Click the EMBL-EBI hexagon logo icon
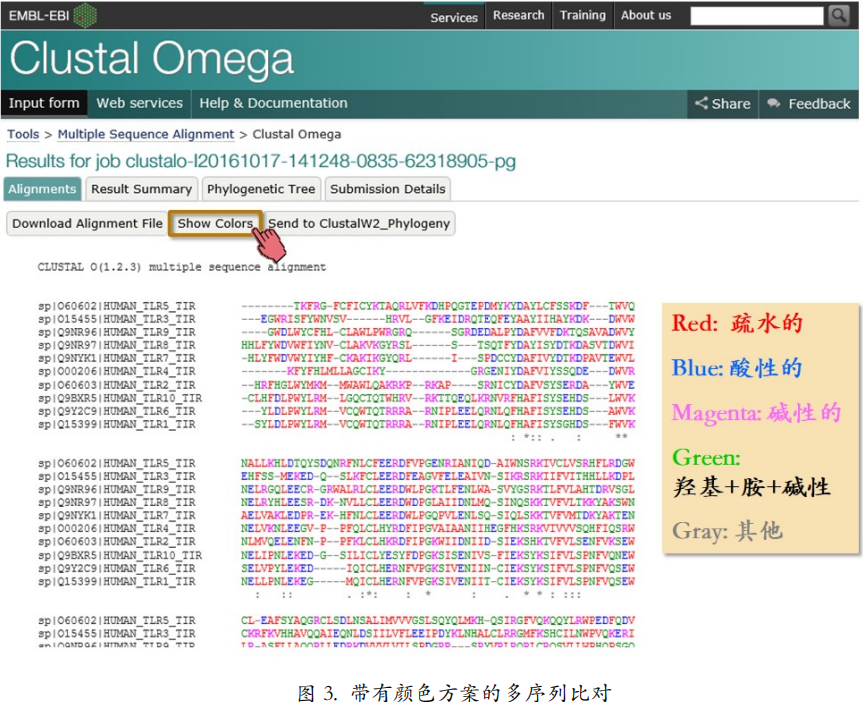This screenshot has width=863, height=702. coord(85,15)
